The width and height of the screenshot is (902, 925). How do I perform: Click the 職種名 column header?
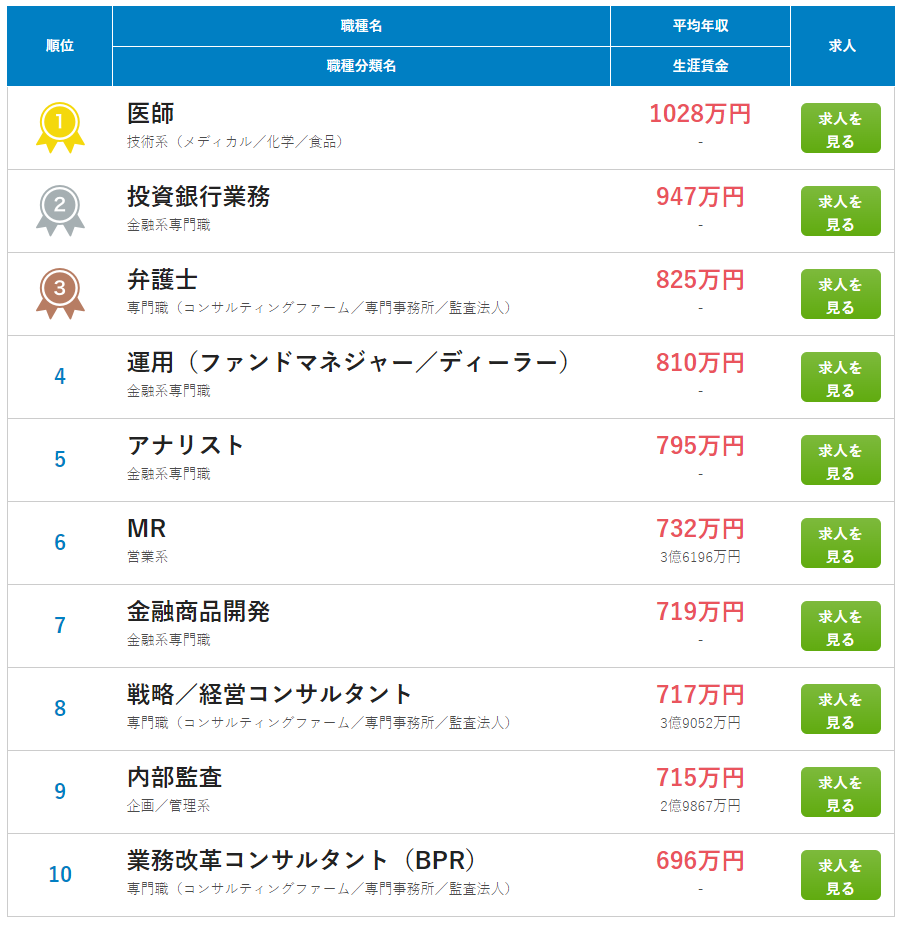pos(361,26)
